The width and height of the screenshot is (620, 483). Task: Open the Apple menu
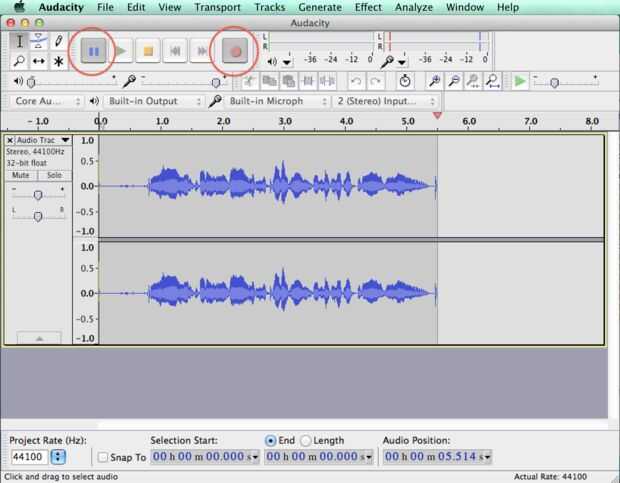[x=20, y=7]
